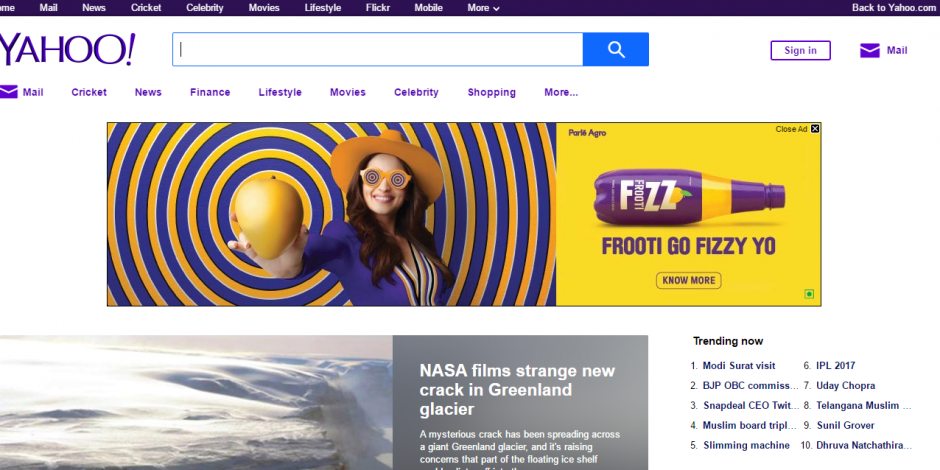The width and height of the screenshot is (940, 470).
Task: Click the FROOTI GO FIZZY YO slogan
Action: [688, 246]
